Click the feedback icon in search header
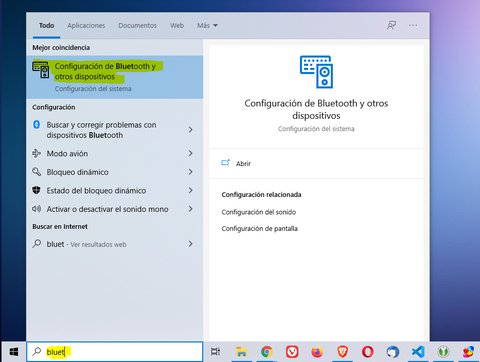 (391, 25)
